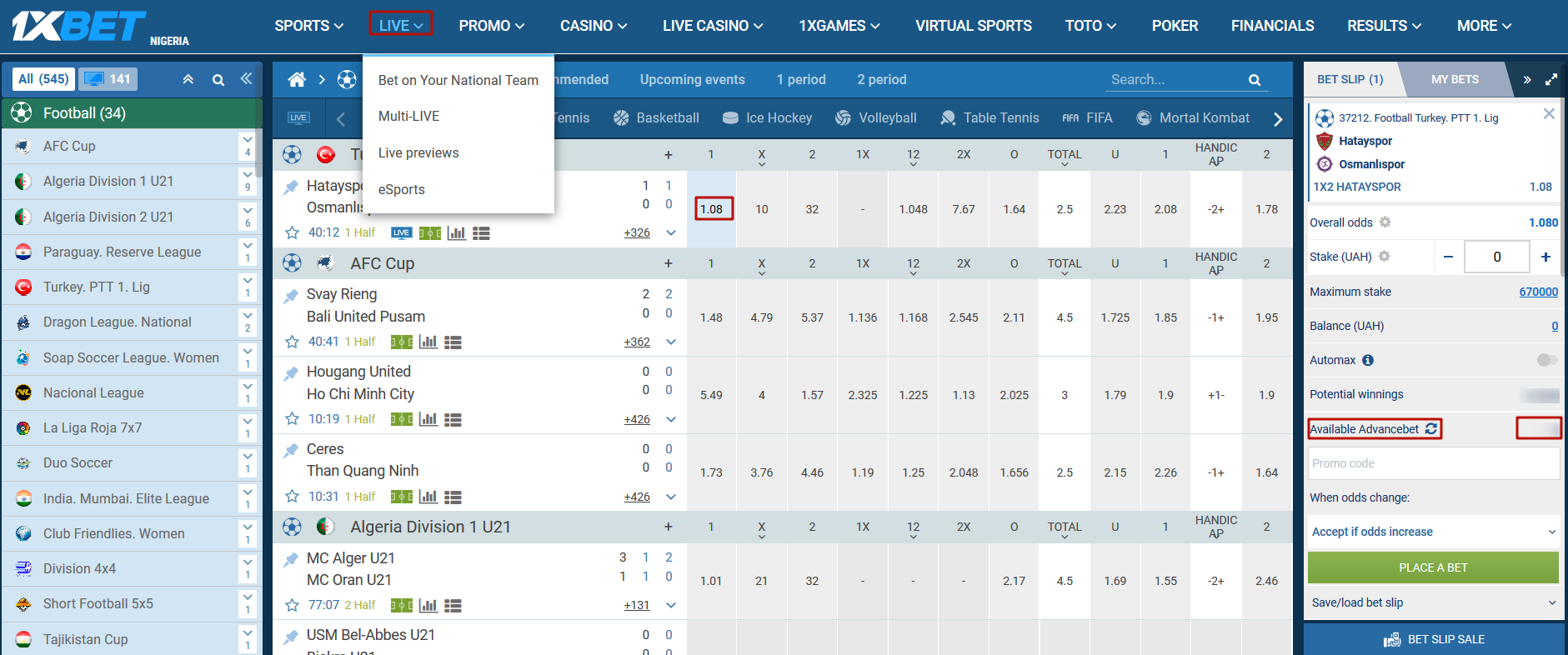Open the Football (34) sidebar category
This screenshot has height=655, width=1568.
click(x=132, y=113)
